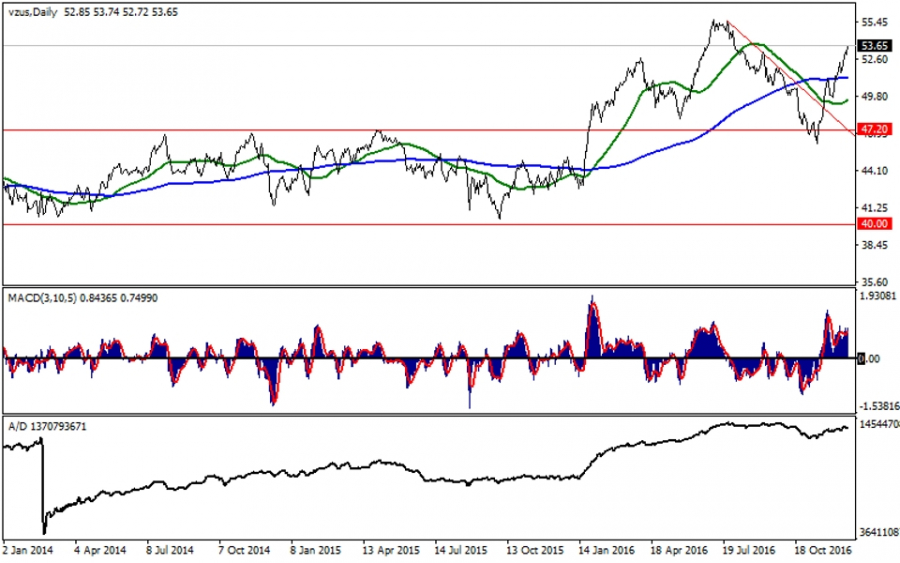Select the current price tag 53.65
900x563 pixels.
pos(875,46)
